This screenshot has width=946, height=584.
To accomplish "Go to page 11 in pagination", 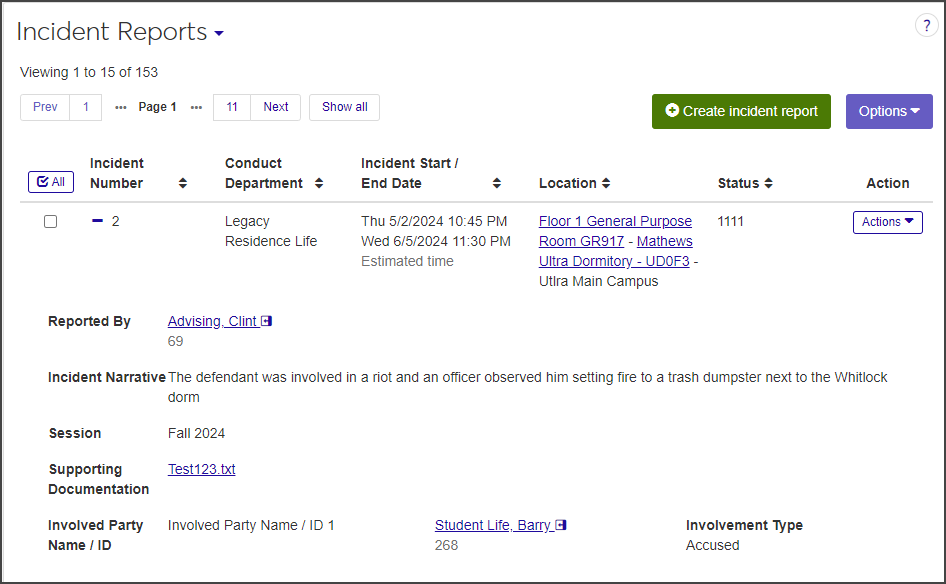I will click(231, 107).
